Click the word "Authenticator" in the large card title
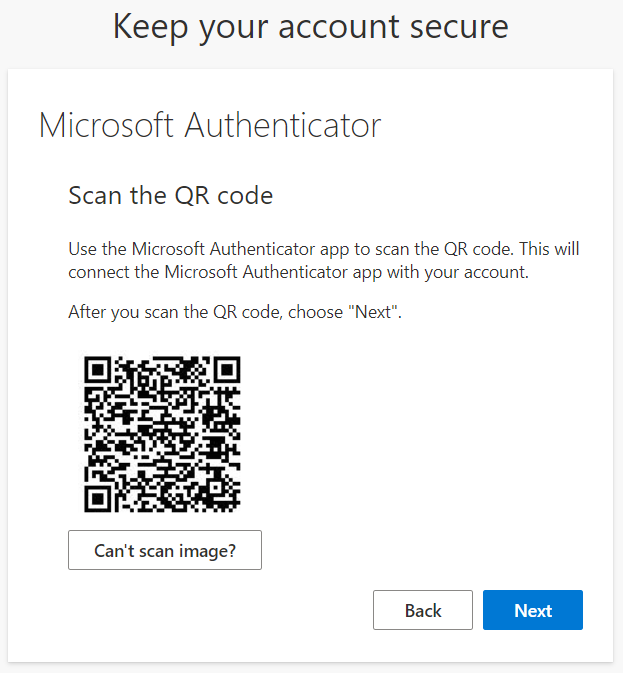The height and width of the screenshot is (673, 623). 283,125
